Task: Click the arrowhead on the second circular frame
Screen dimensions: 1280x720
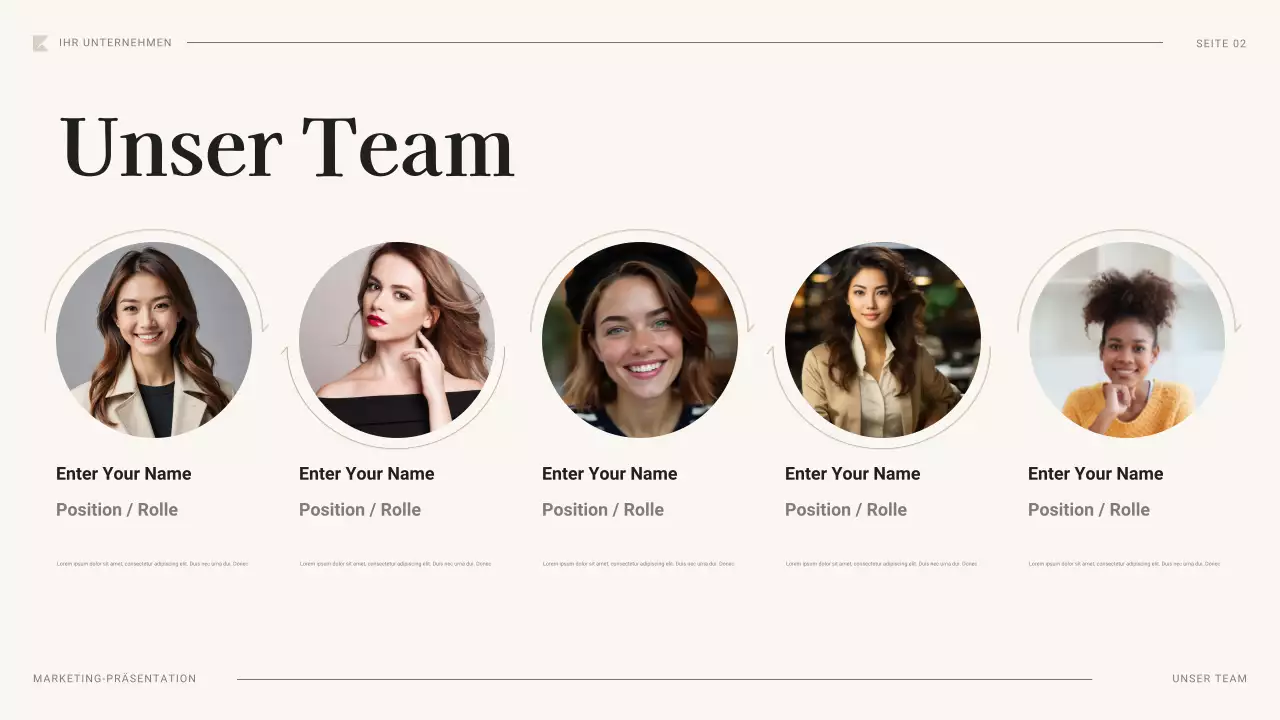Action: point(286,353)
